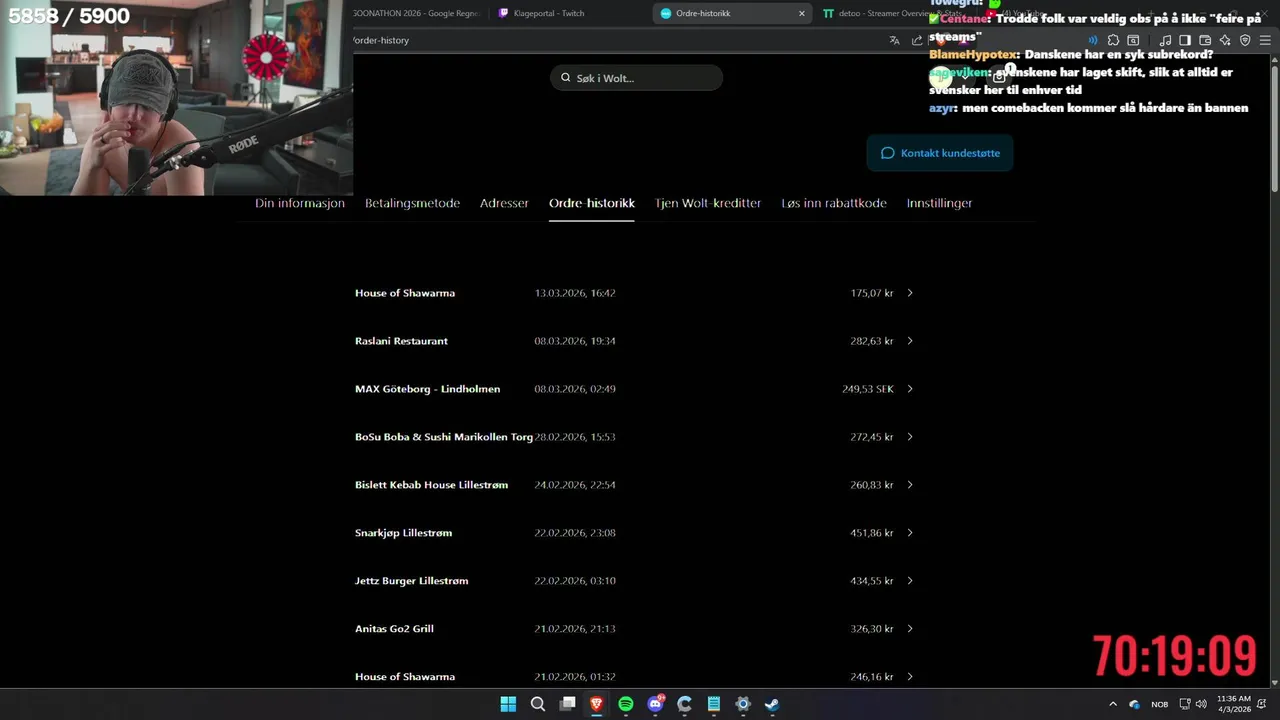Click the Søk i Wolt search field
The image size is (1280, 720).
(x=636, y=78)
